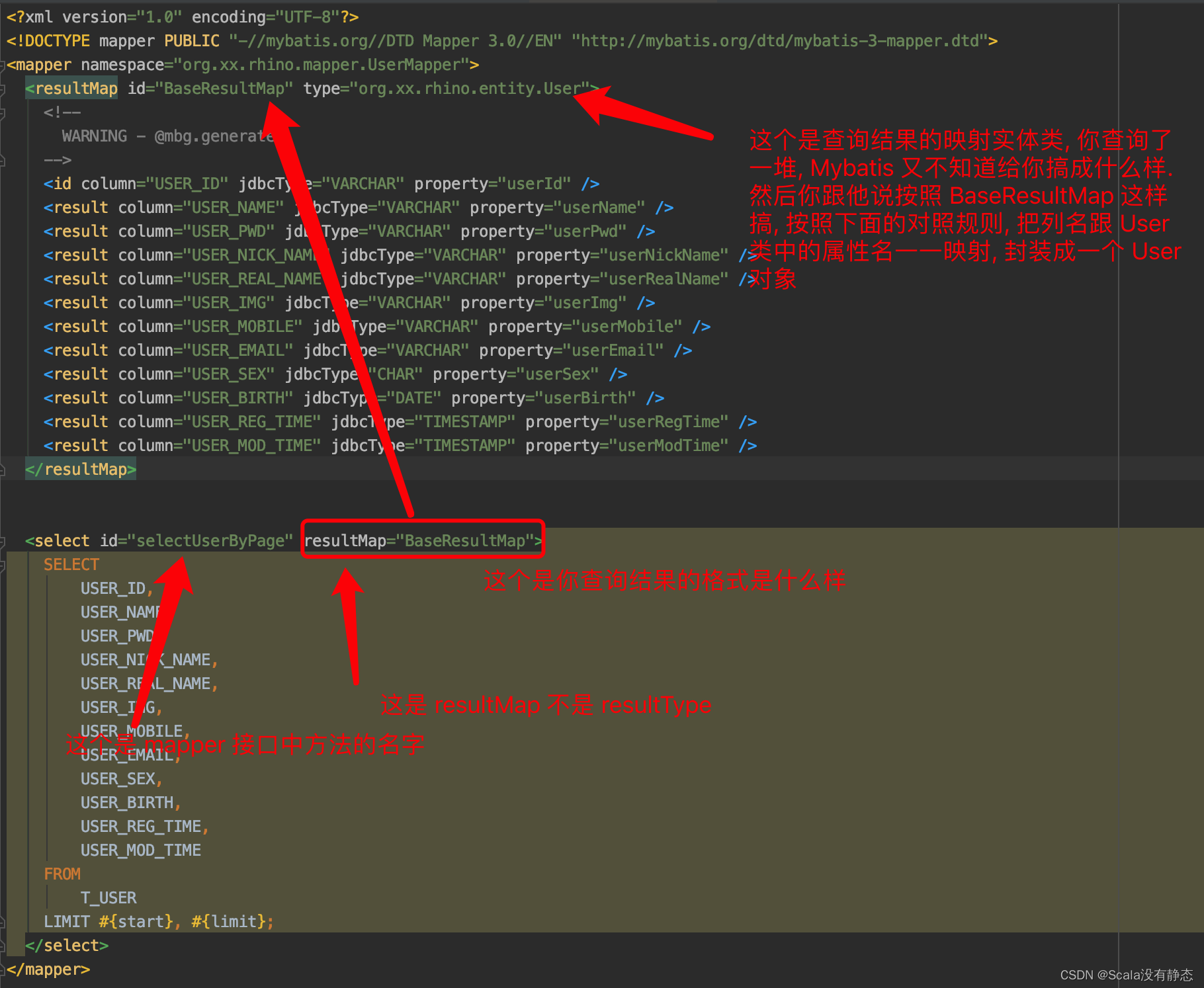Click resultMap="BaseResultMap" attribute in select tag

419,541
